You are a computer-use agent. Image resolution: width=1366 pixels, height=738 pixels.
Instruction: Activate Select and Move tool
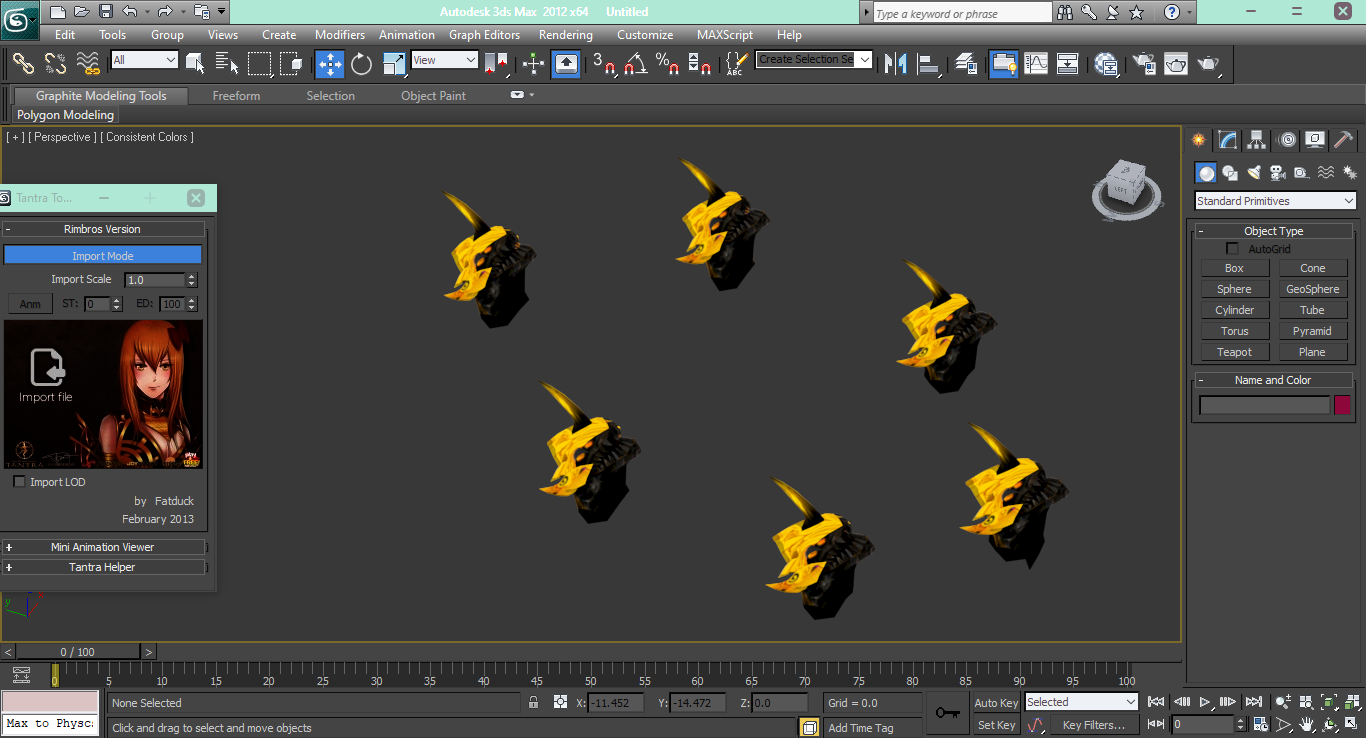330,63
